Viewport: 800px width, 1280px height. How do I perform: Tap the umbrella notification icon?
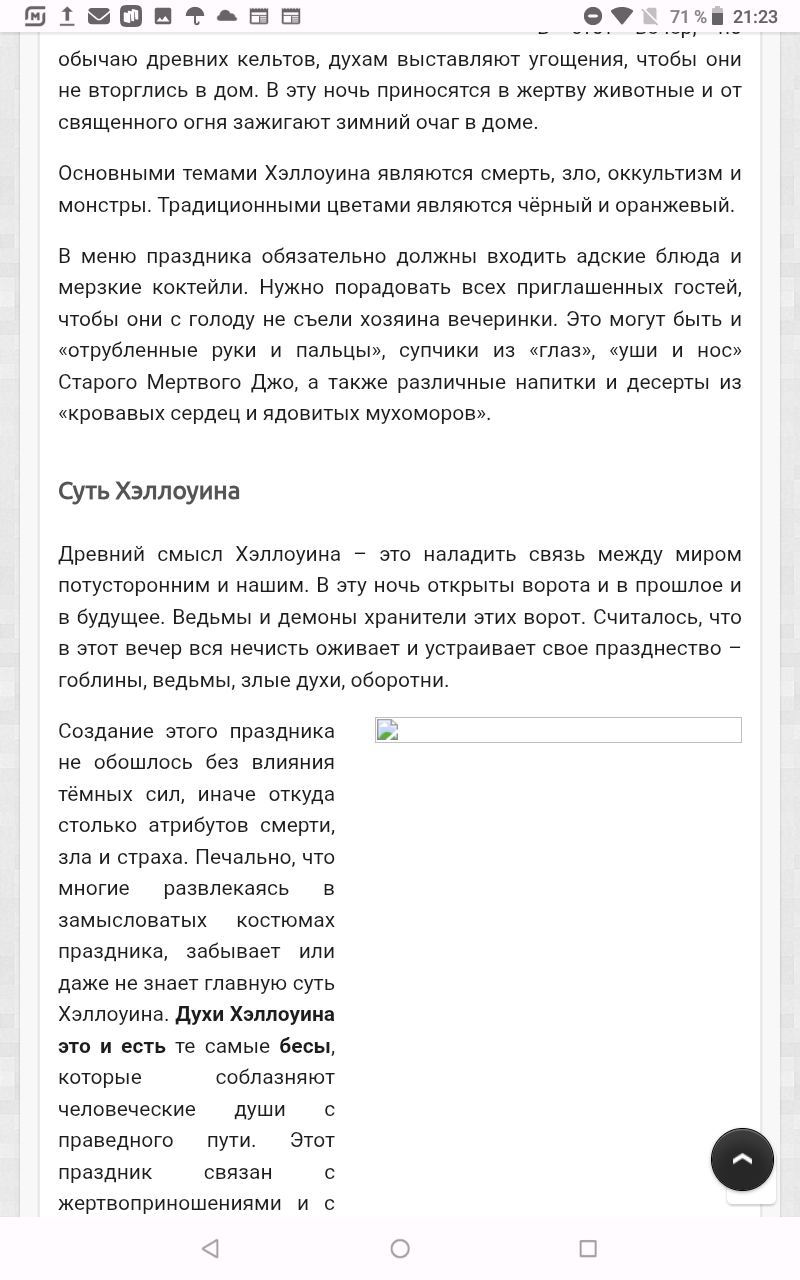pyautogui.click(x=195, y=16)
